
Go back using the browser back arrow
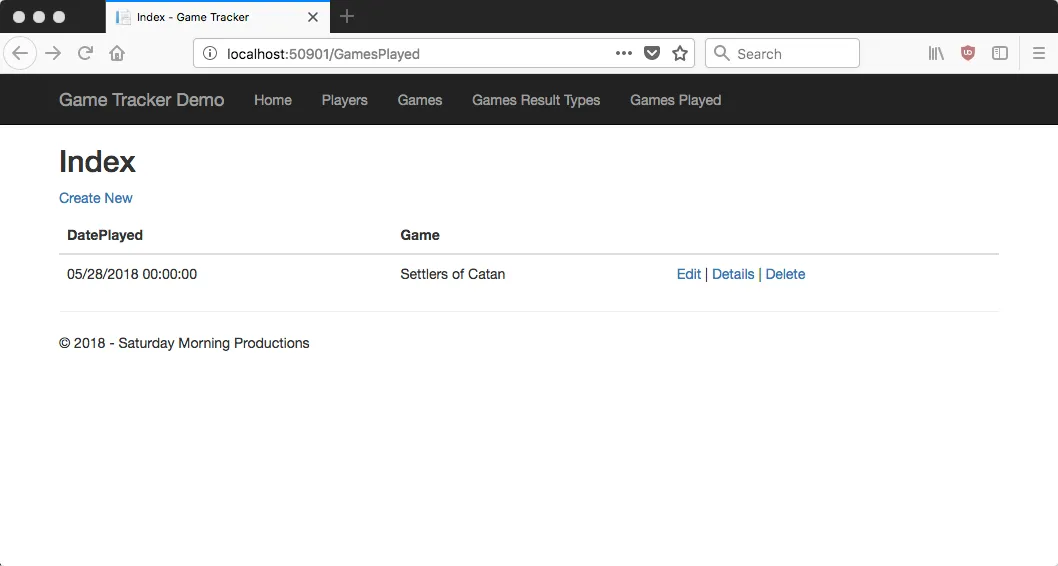20,53
